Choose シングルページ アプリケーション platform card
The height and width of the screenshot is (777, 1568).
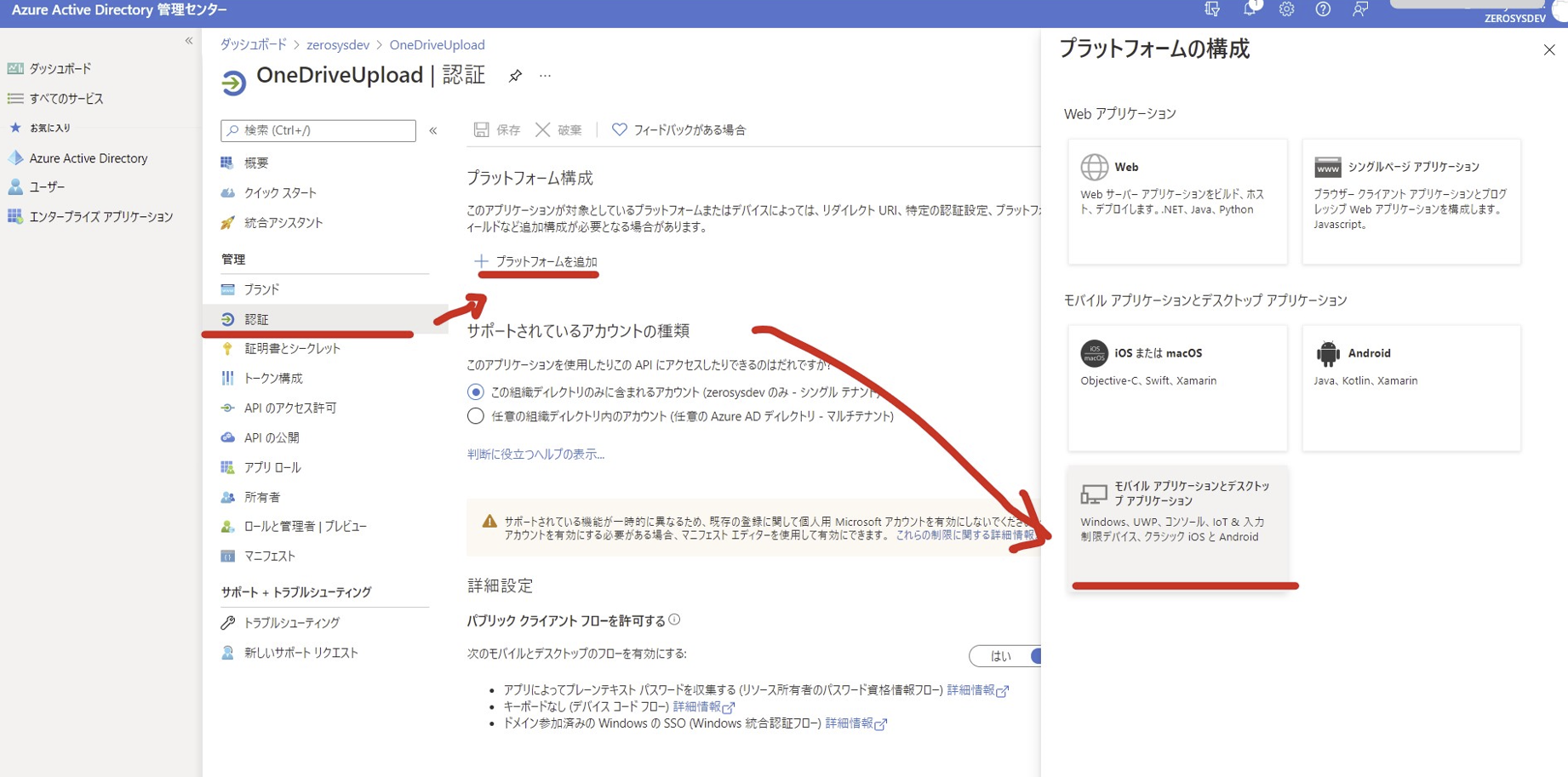pos(1411,201)
